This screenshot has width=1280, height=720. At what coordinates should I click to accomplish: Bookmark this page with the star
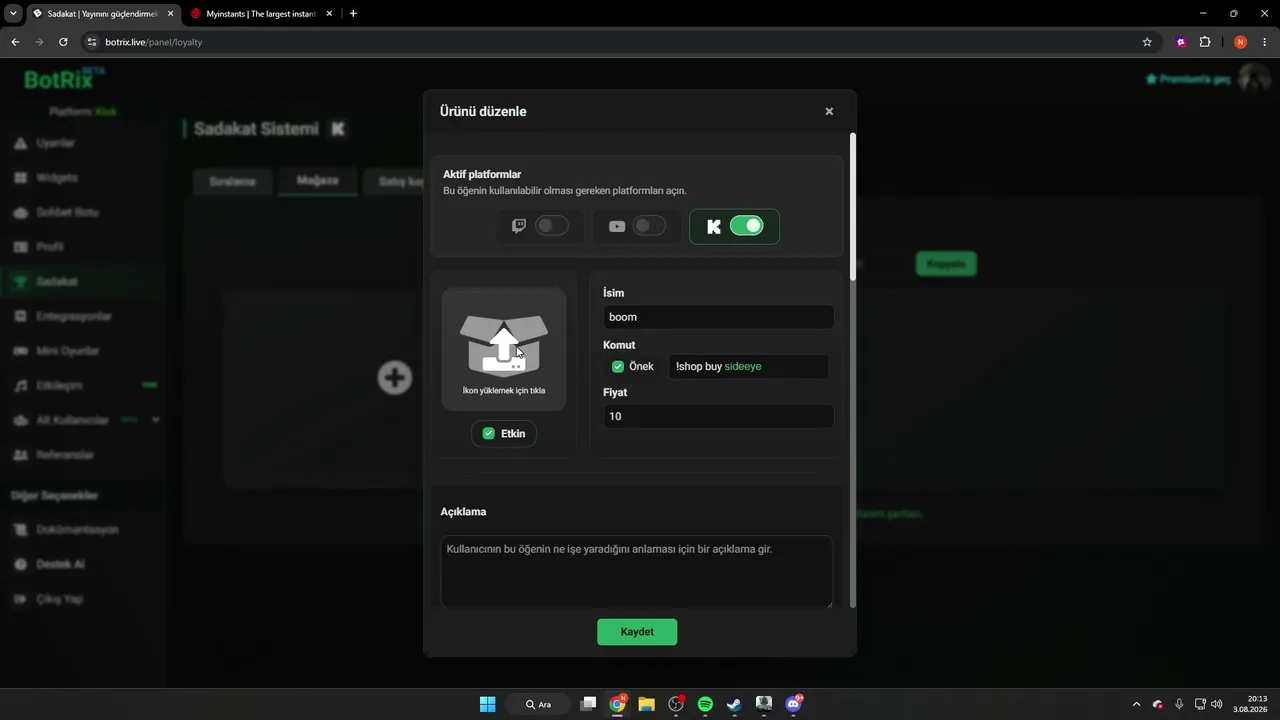coord(1147,42)
